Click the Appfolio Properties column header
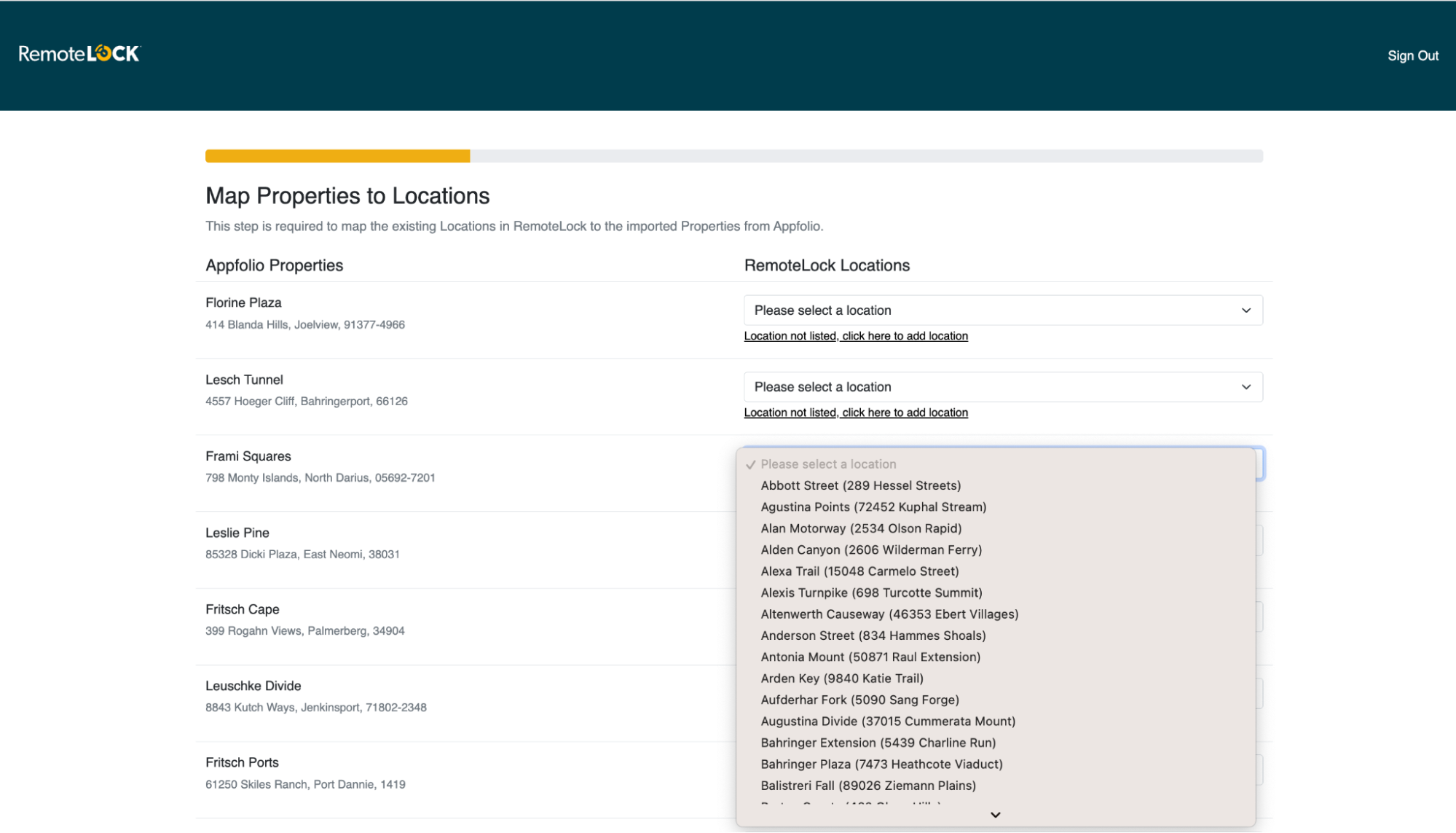 click(x=274, y=266)
